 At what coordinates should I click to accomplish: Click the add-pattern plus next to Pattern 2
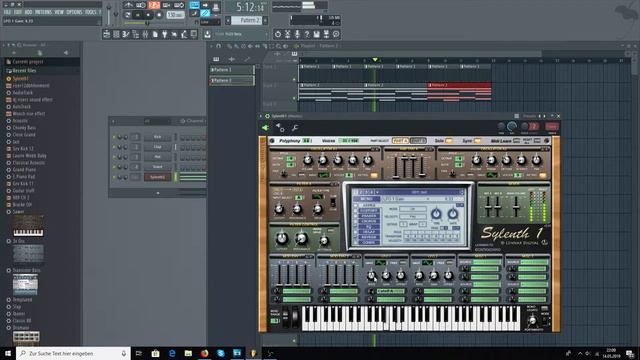[x=265, y=20]
